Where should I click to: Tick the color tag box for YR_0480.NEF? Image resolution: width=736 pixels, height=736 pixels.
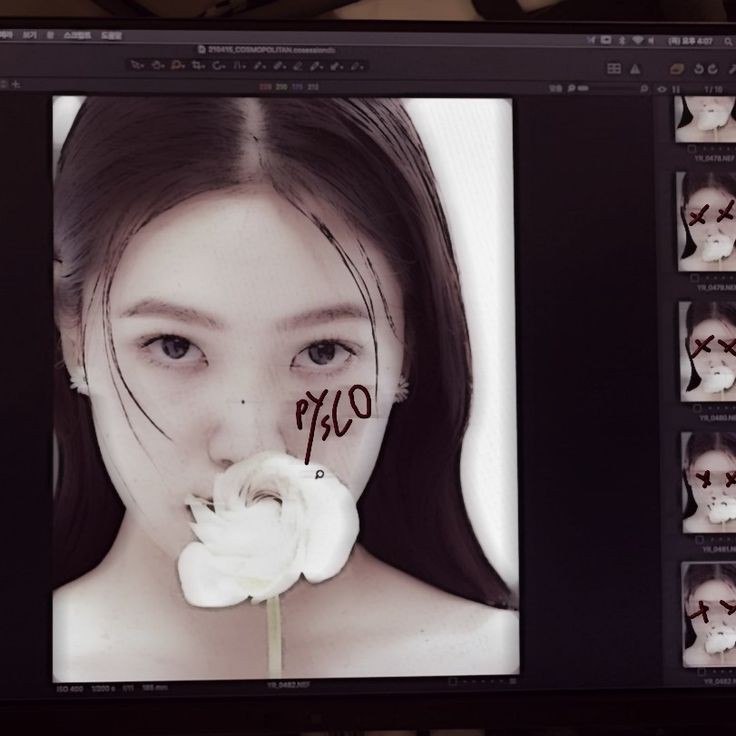pyautogui.click(x=697, y=408)
